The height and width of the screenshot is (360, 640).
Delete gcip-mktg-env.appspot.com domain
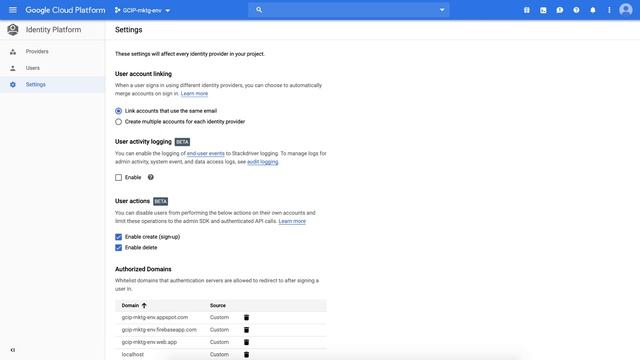click(246, 317)
